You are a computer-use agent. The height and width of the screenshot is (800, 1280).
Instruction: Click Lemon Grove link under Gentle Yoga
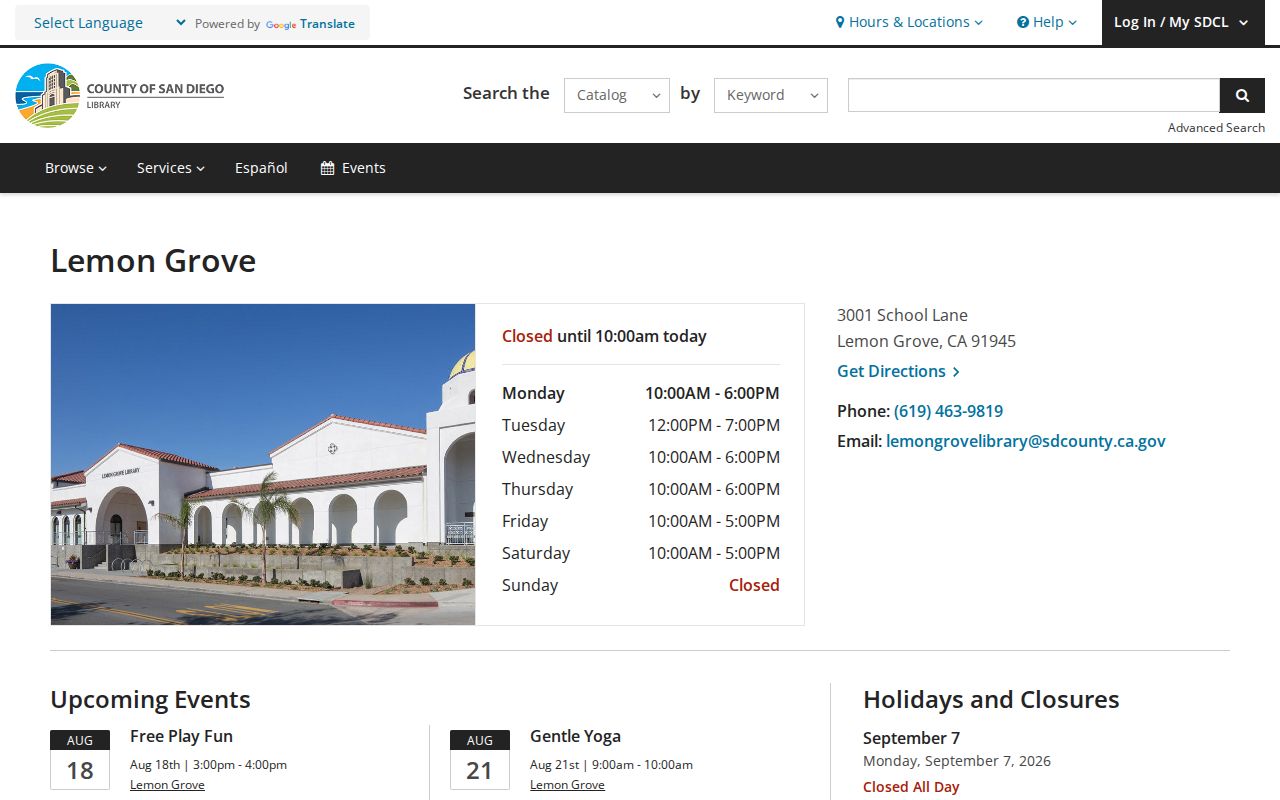[x=567, y=785]
